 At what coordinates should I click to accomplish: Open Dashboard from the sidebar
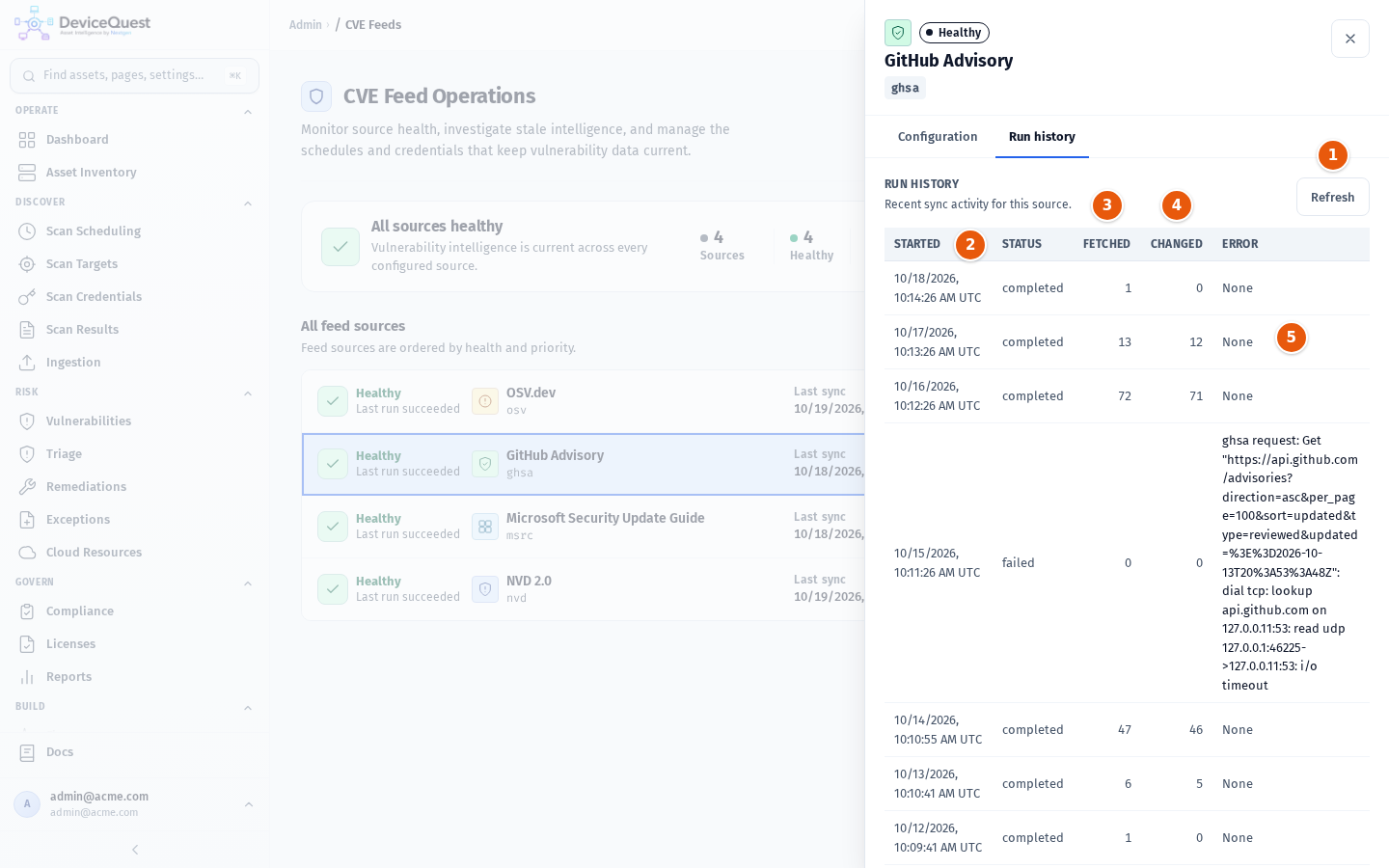pyautogui.click(x=134, y=140)
